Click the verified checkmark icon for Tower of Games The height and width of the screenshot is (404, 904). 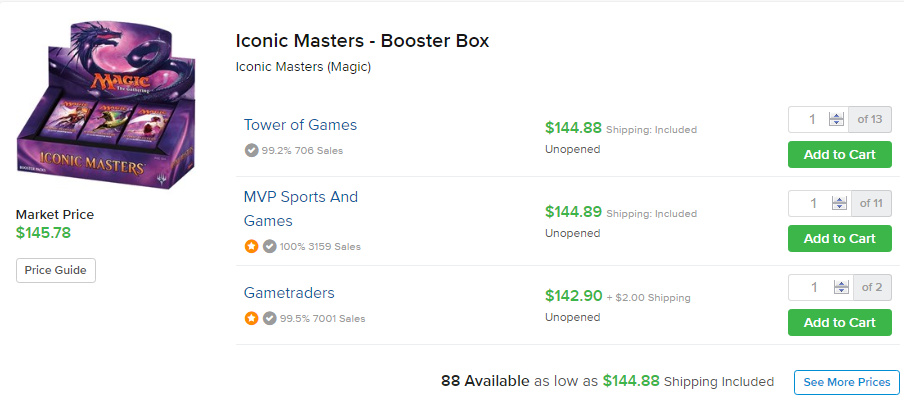(x=251, y=150)
